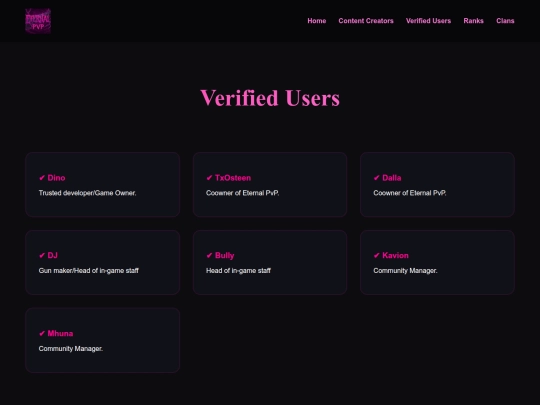The image size is (540, 405).
Task: Open the Content Creators page
Action: (x=366, y=21)
